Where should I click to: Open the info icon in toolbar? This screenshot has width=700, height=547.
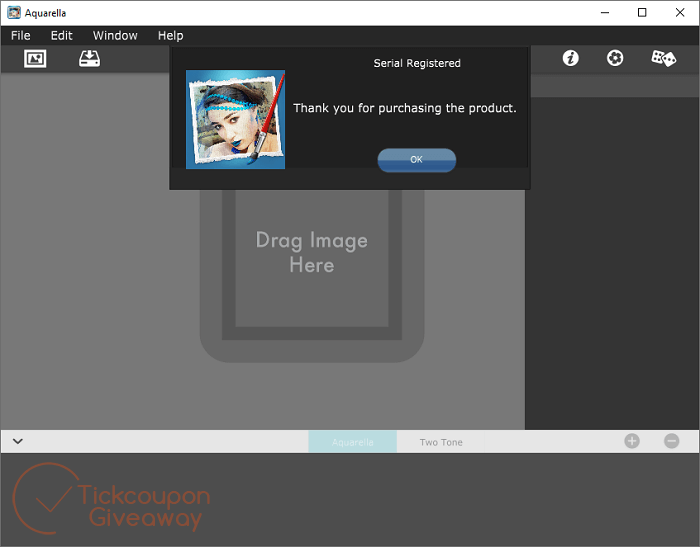coord(571,58)
